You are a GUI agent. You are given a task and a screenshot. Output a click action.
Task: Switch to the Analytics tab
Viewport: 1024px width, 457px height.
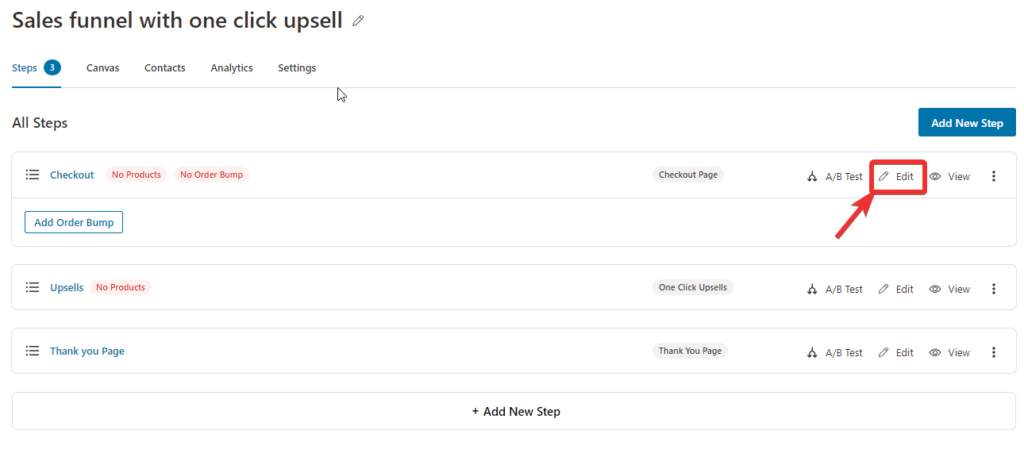click(232, 68)
